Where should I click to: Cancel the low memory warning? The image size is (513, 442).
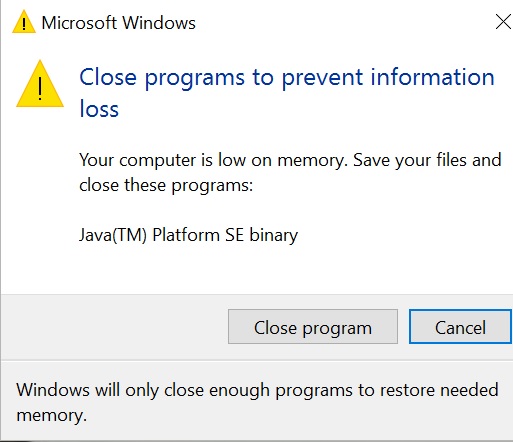coord(460,327)
